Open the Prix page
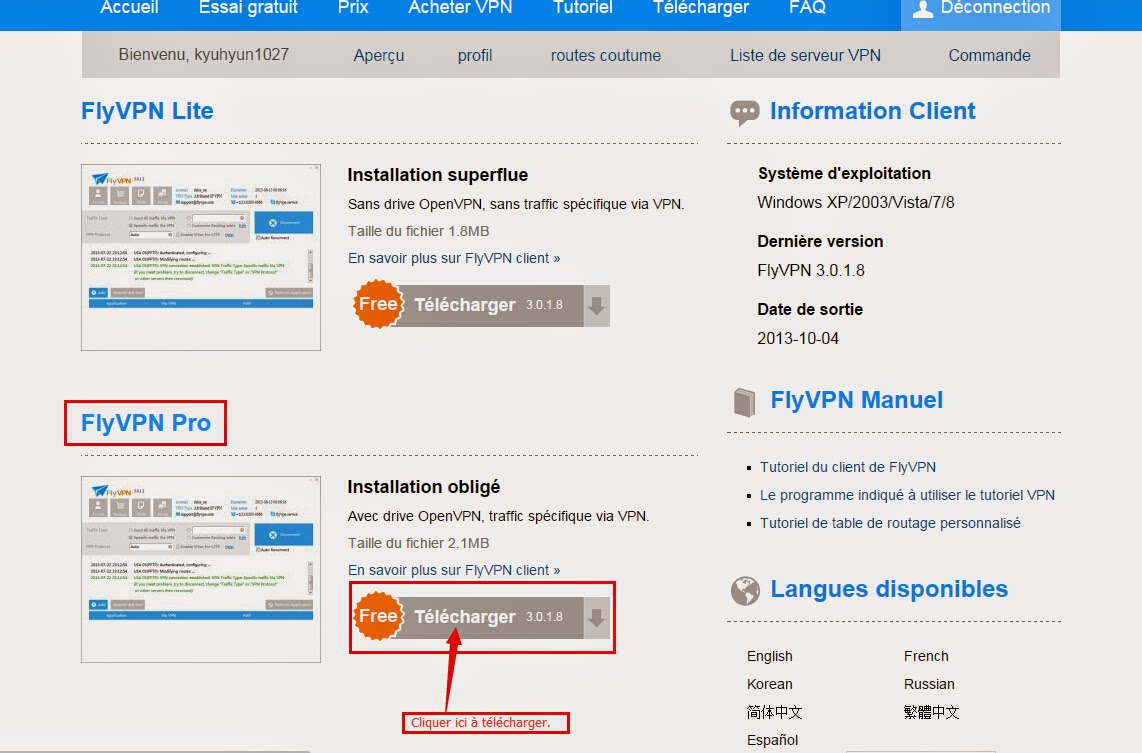Screen dimensions: 1142x753 pyautogui.click(x=353, y=8)
